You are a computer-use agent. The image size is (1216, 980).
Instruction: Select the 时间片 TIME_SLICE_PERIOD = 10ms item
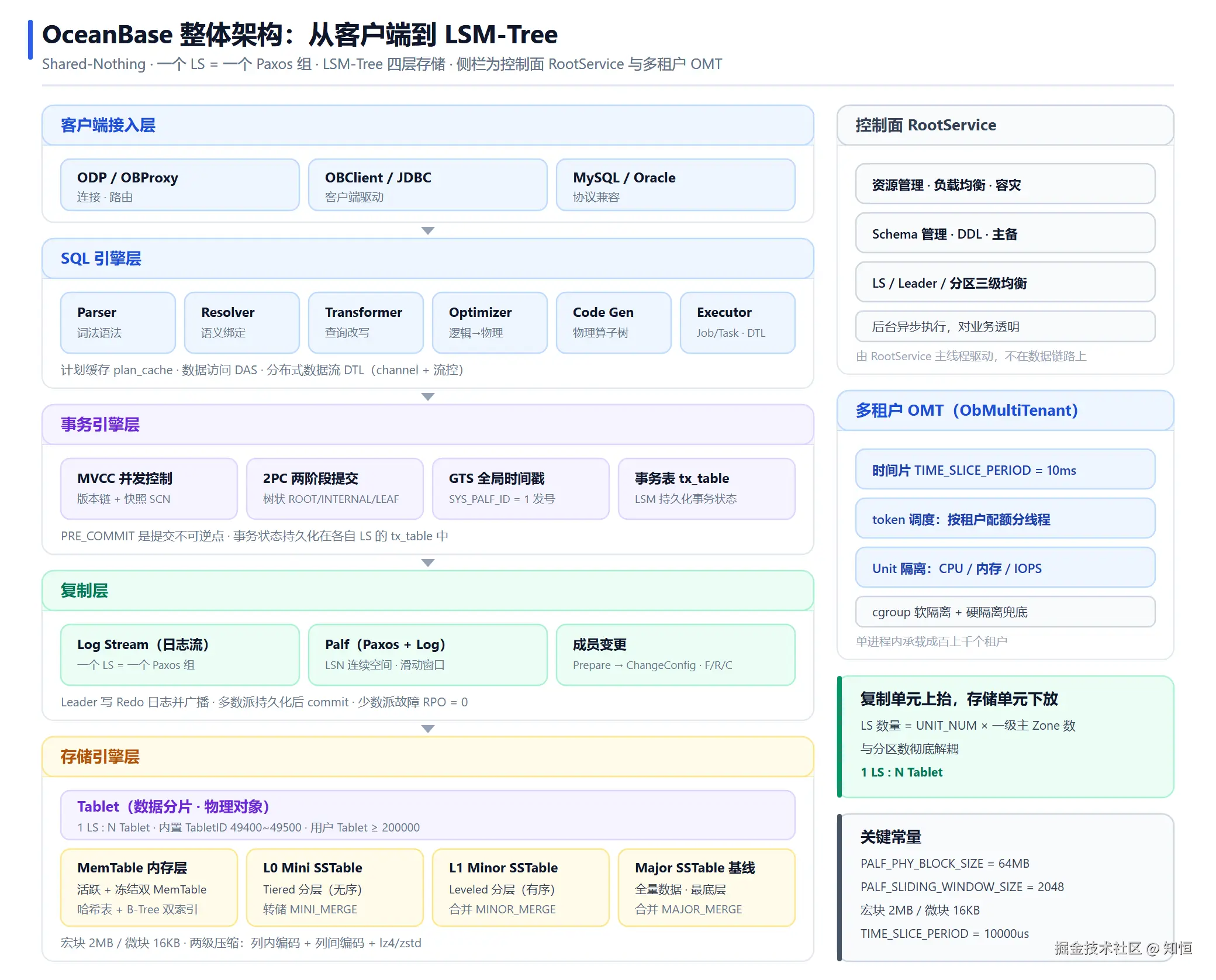point(1006,470)
